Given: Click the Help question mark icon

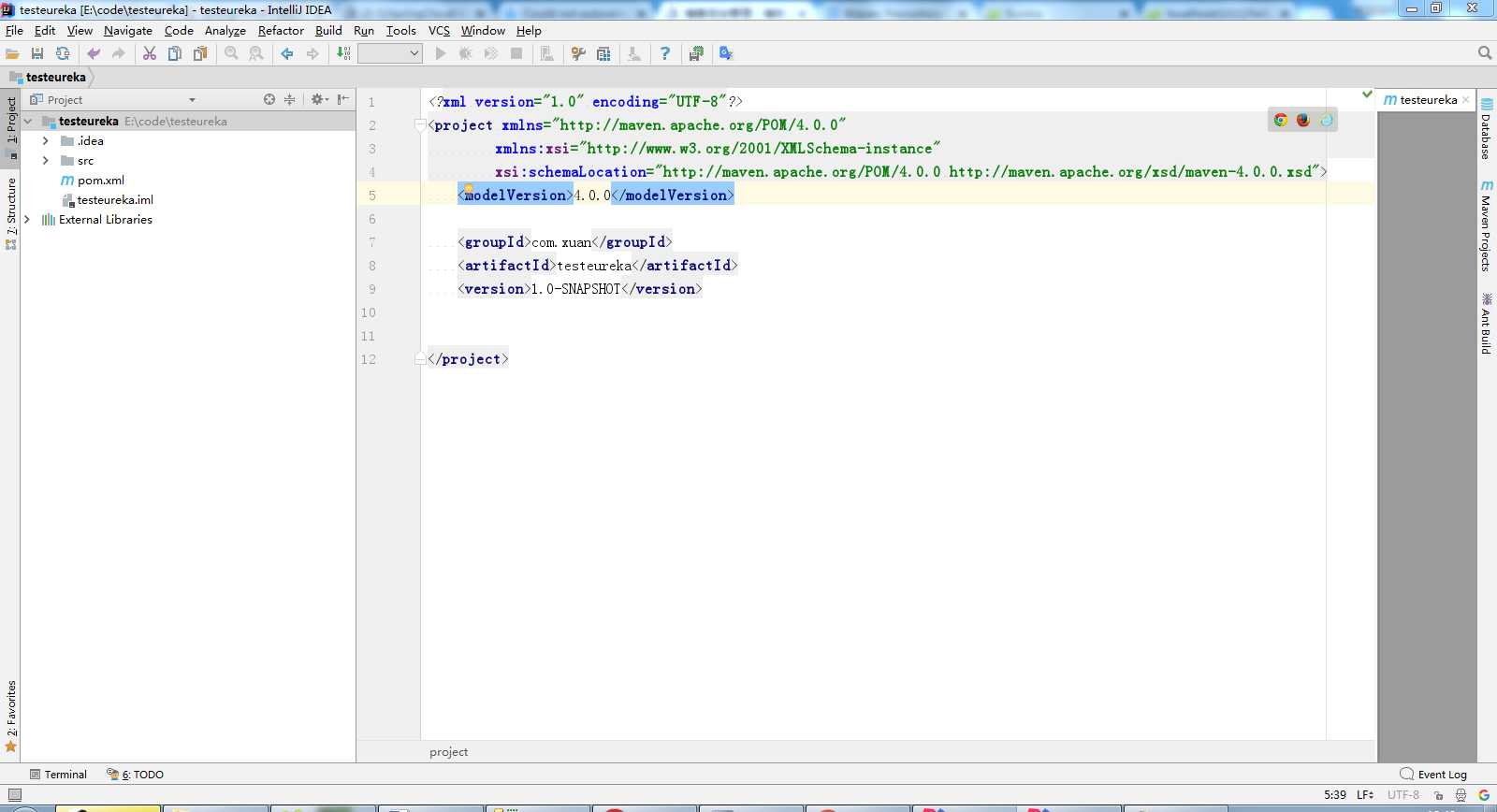Looking at the screenshot, I should 665,53.
